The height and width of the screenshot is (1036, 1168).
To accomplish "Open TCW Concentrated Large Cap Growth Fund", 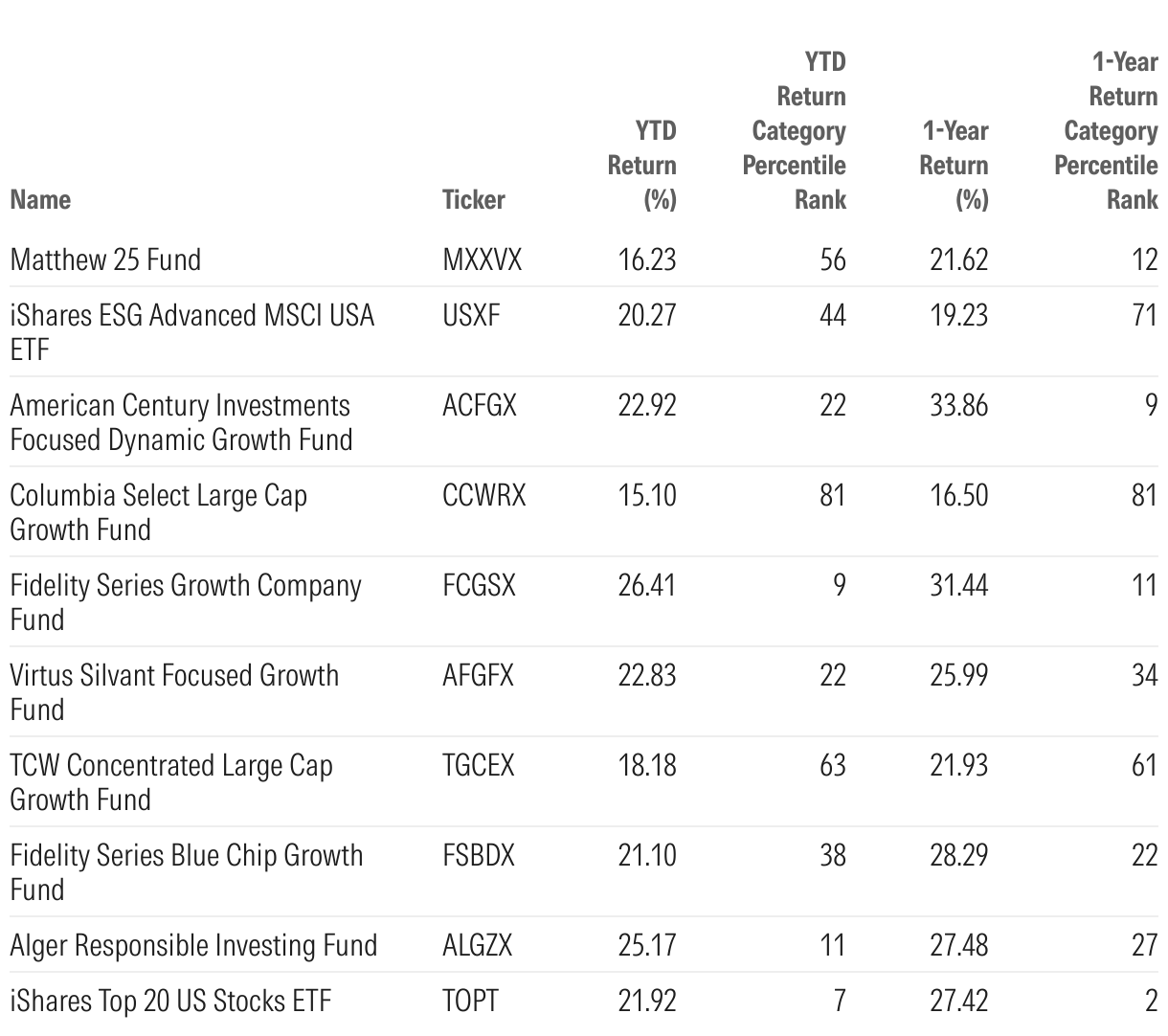I will tap(170, 781).
